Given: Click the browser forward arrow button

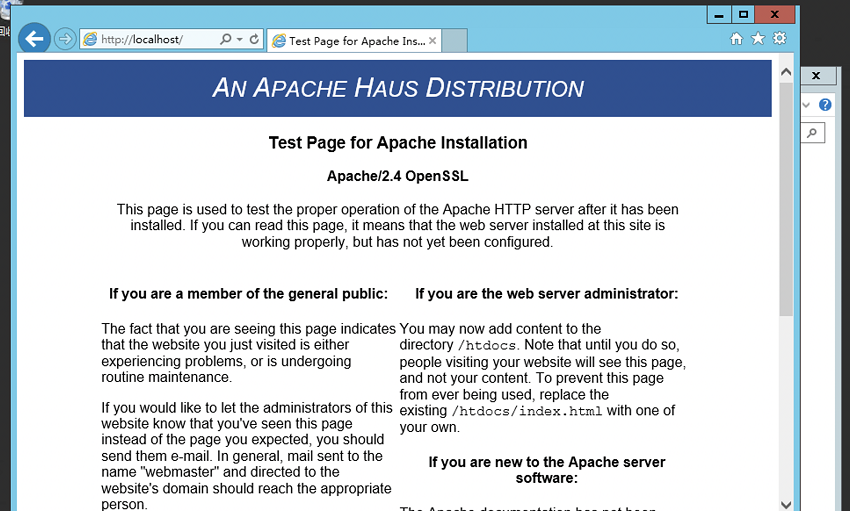Looking at the screenshot, I should point(65,40).
